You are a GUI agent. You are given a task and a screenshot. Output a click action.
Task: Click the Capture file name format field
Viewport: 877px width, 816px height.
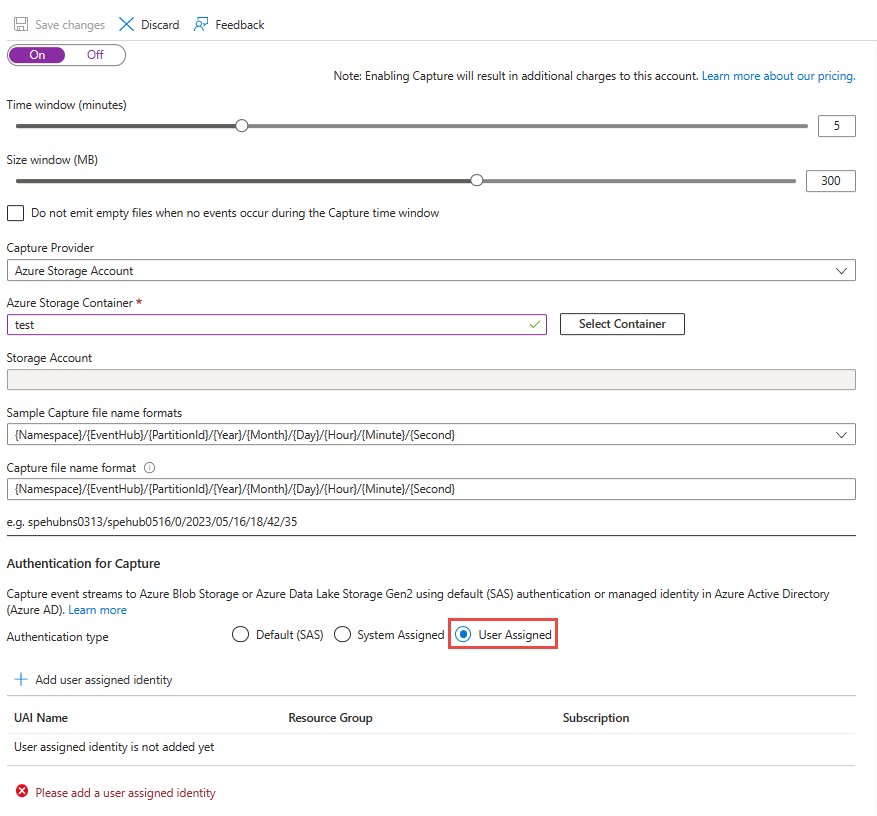tap(430, 489)
